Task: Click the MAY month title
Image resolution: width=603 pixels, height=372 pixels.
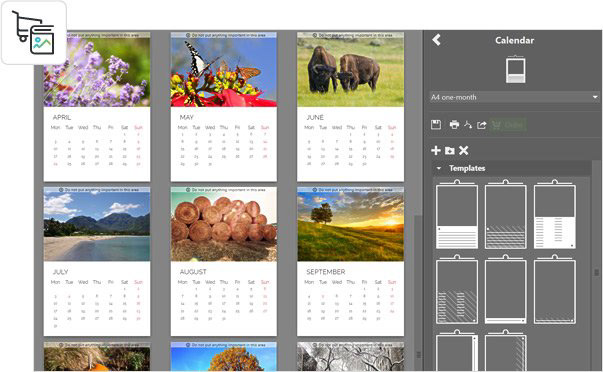Action: click(x=187, y=117)
